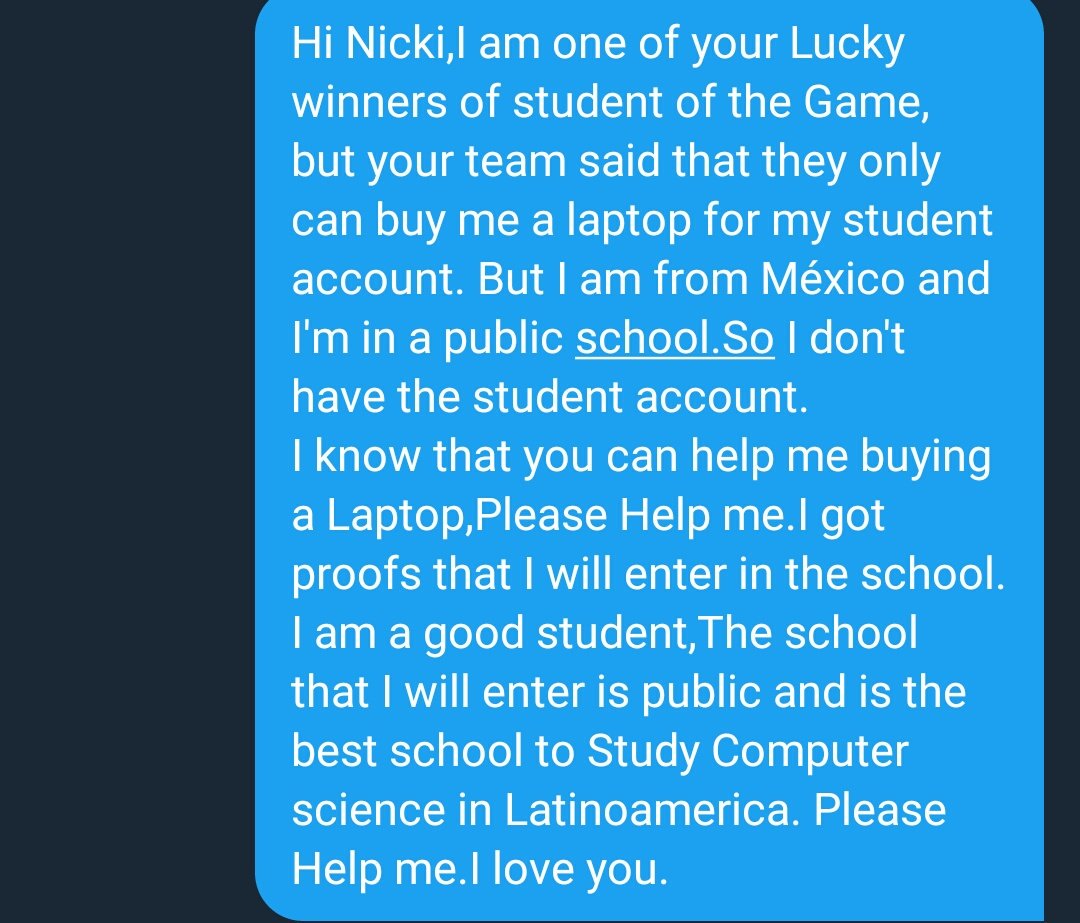
Task: Click the words 'best school to' in the bubble
Action: [x=433, y=750]
